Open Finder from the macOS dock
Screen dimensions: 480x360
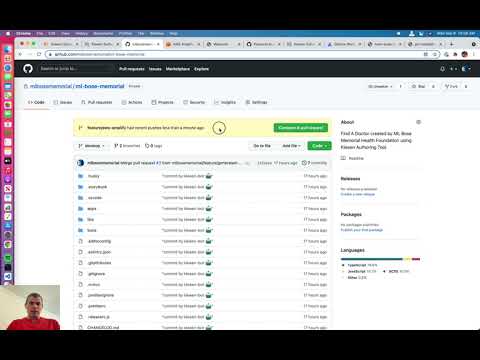(x=7, y=49)
